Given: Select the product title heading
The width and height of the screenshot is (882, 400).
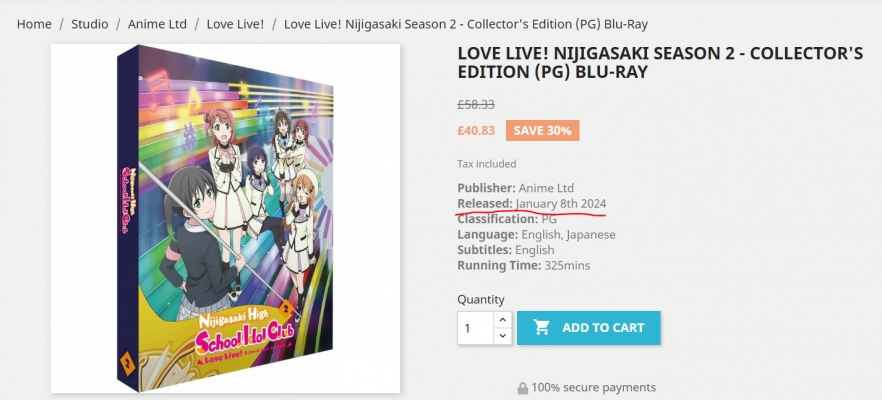Looking at the screenshot, I should [x=660, y=63].
